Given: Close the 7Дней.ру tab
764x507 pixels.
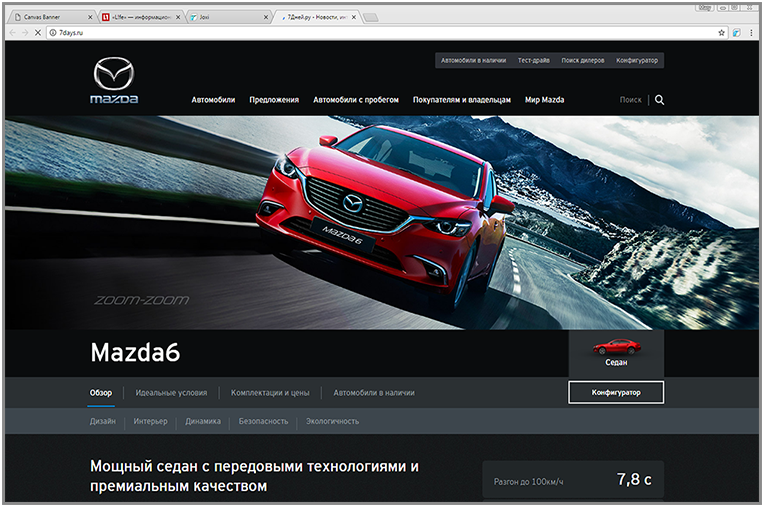Looking at the screenshot, I should (354, 17).
